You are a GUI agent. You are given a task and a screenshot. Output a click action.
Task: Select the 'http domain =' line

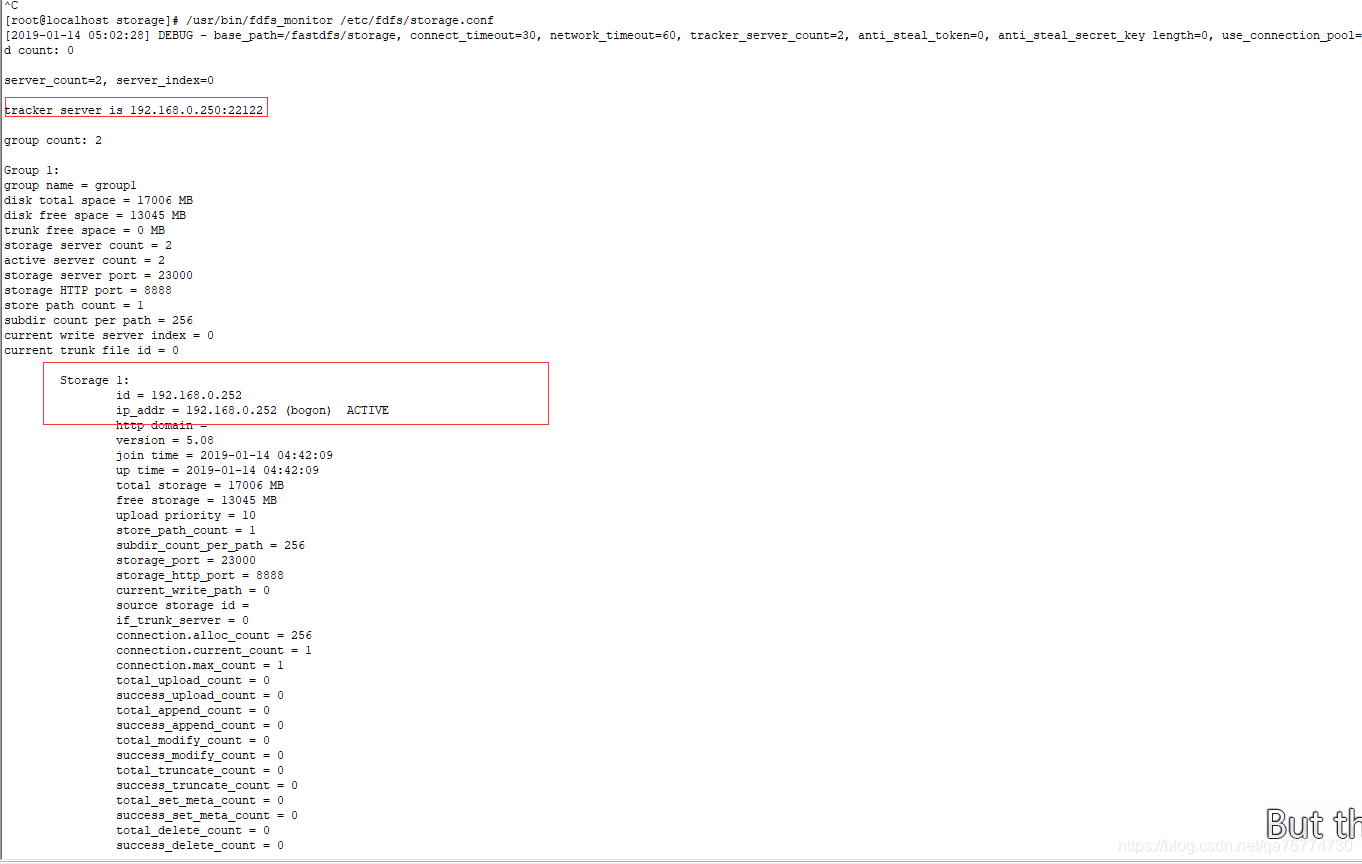coord(161,425)
